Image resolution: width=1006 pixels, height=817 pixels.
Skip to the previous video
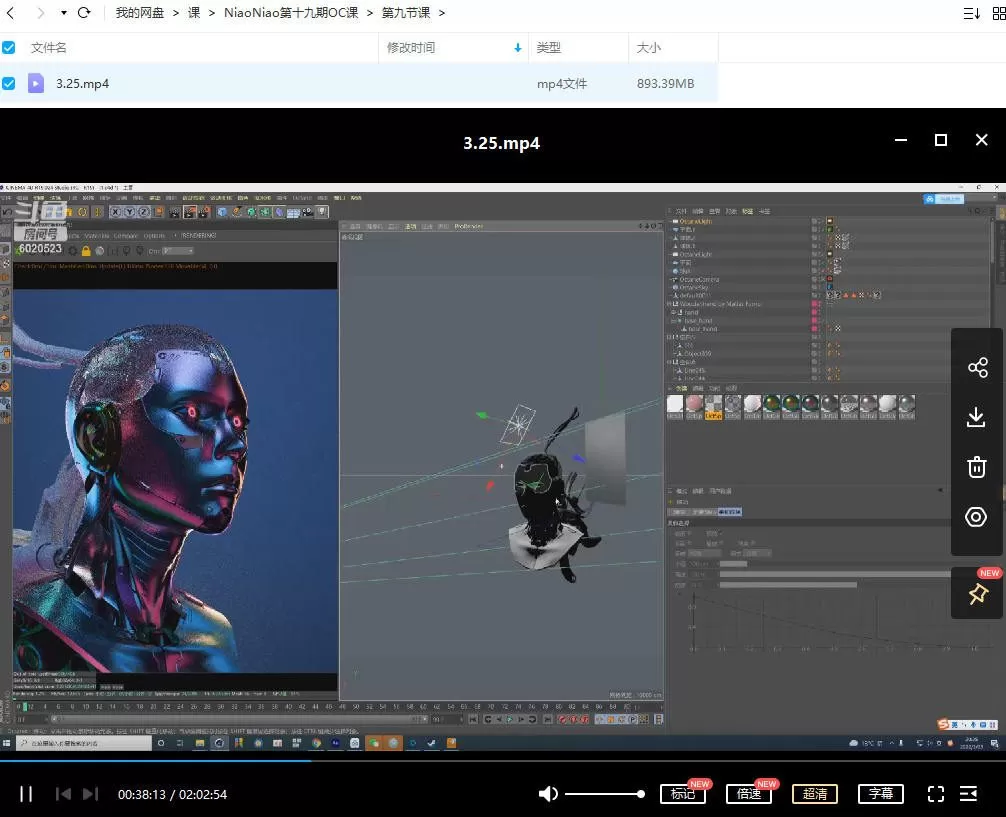62,794
